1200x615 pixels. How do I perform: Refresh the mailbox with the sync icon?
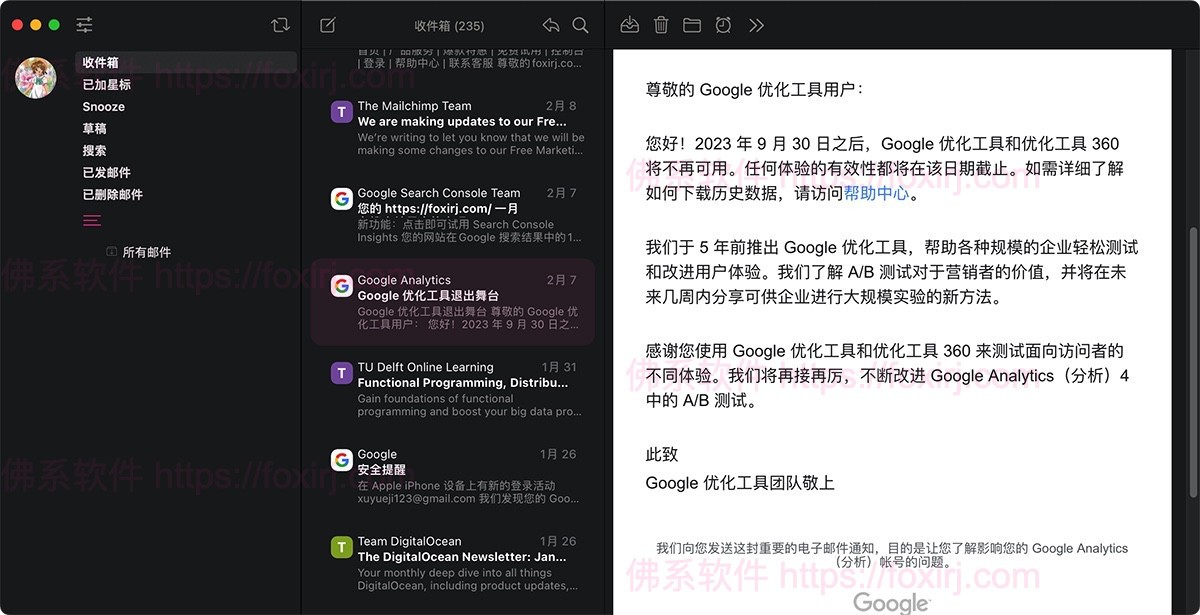(281, 25)
